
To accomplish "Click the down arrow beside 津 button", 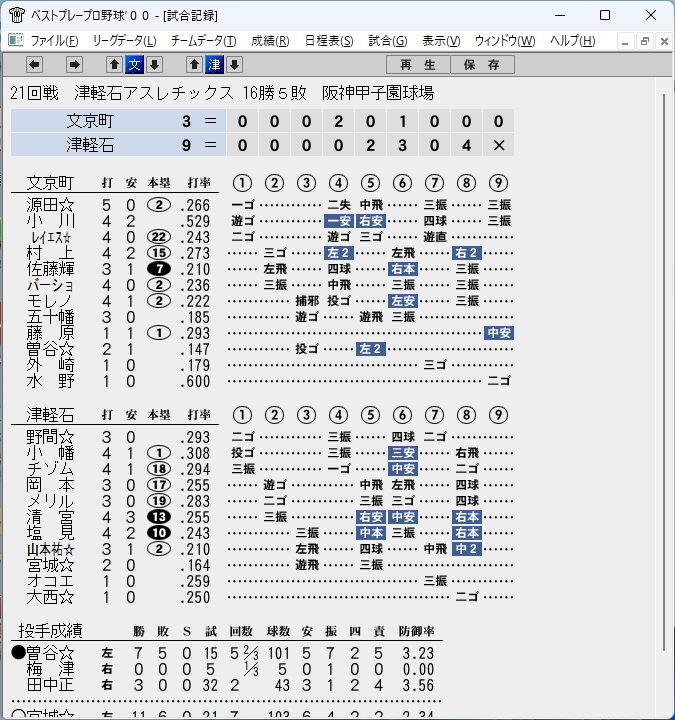I will tap(235, 65).
